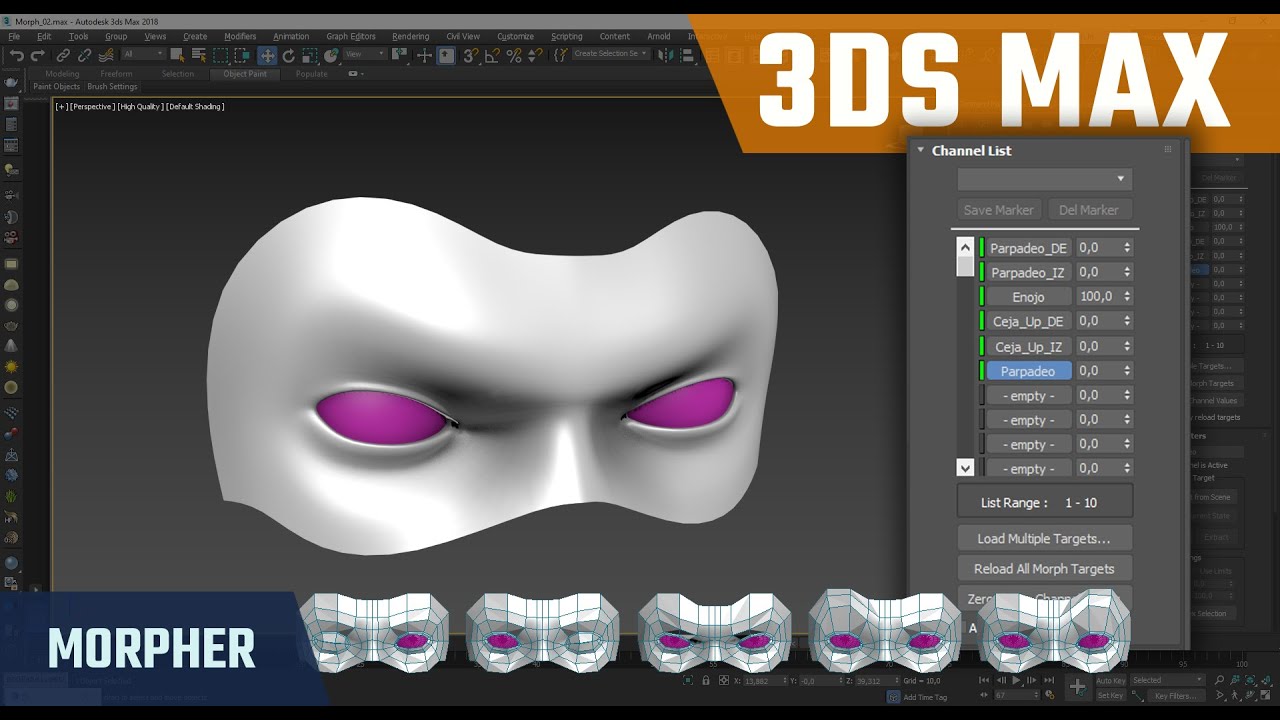Select the Ceja_Up_IZ morph channel

point(1029,346)
